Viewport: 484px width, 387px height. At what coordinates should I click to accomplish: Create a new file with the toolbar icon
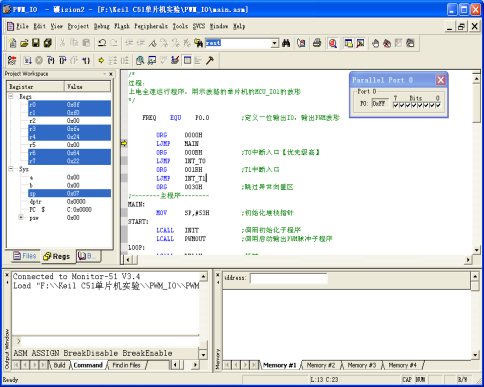click(13, 43)
